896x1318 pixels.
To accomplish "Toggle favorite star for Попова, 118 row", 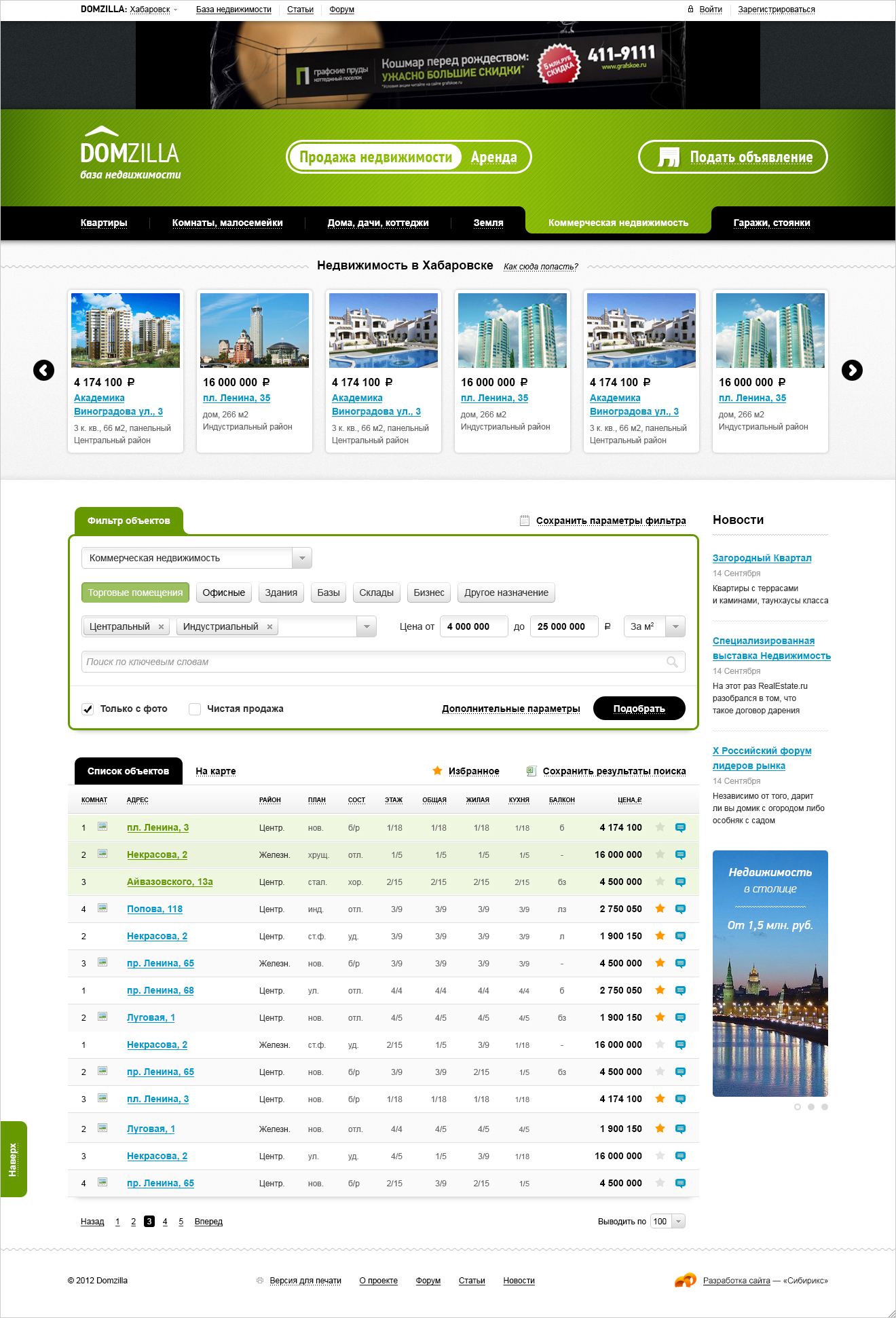I will click(x=660, y=908).
